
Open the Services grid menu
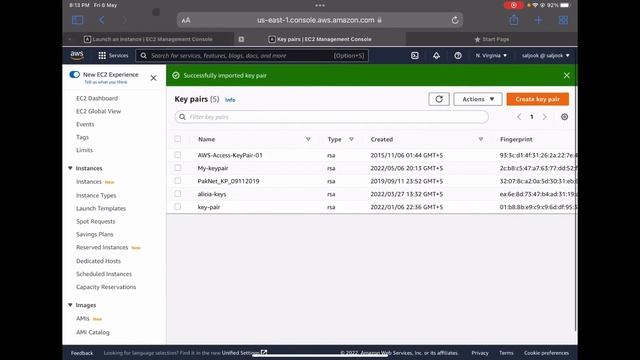pyautogui.click(x=113, y=56)
